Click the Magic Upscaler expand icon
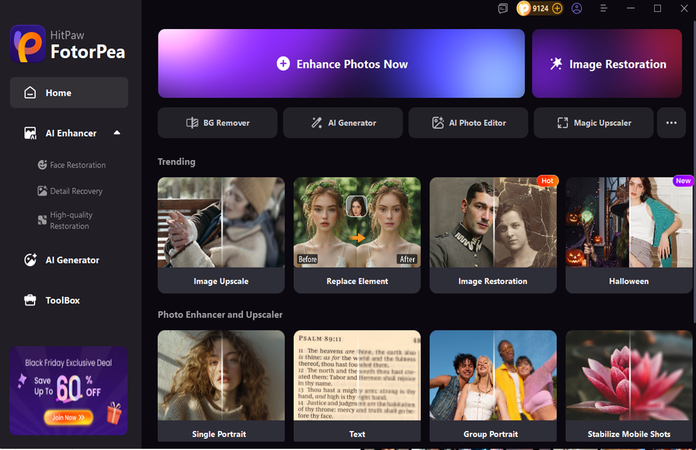The image size is (696, 450). (563, 123)
